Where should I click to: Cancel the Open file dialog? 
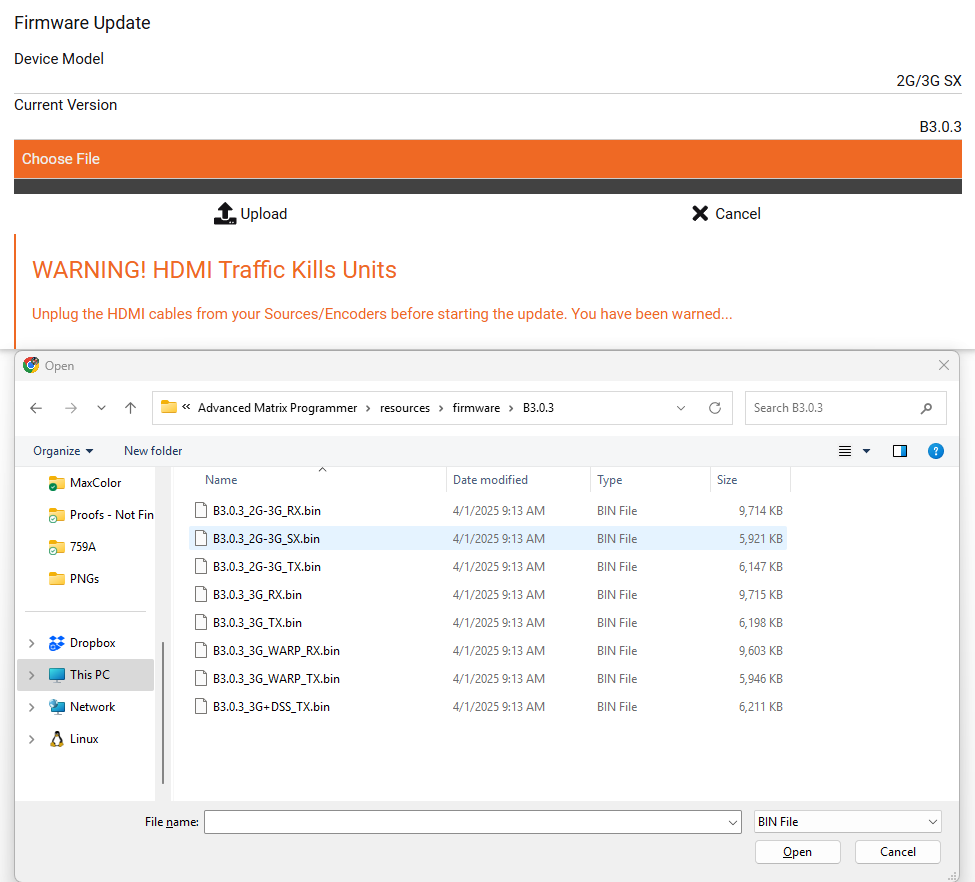[897, 852]
